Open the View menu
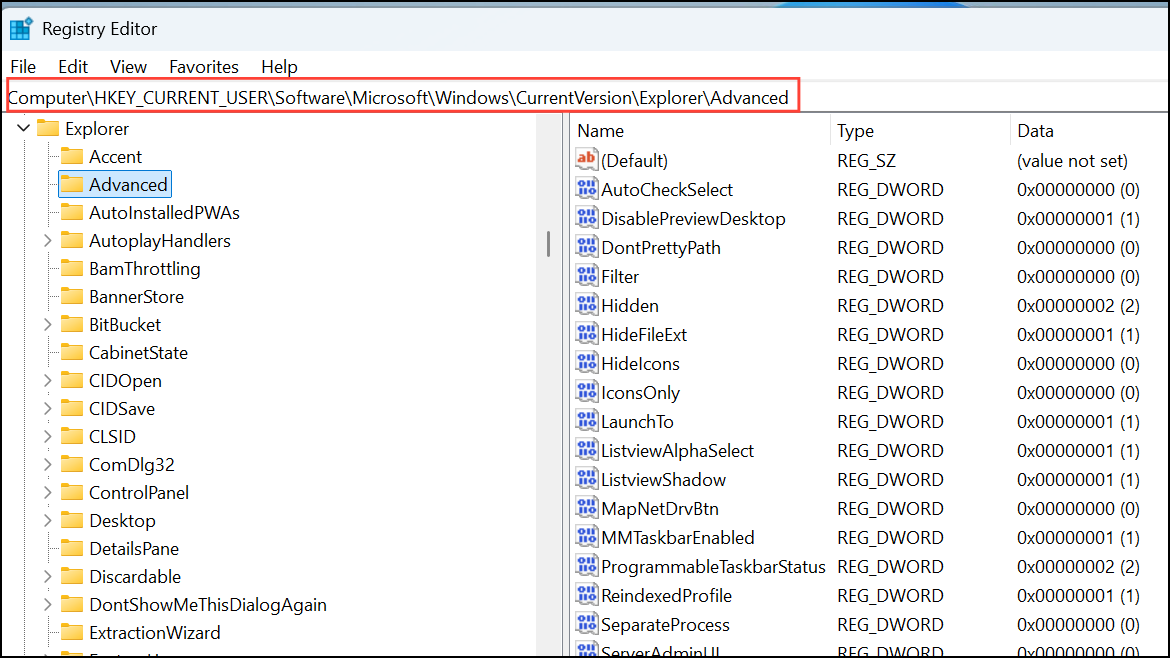This screenshot has height=658, width=1170. (128, 66)
